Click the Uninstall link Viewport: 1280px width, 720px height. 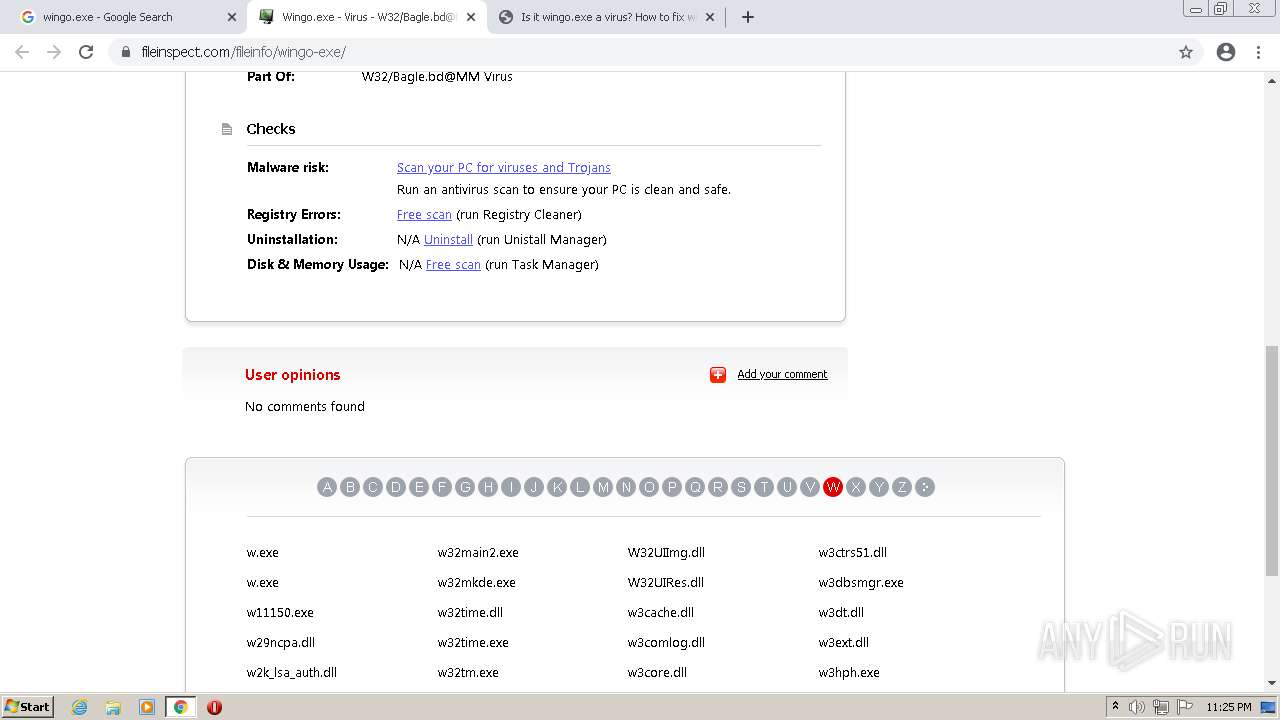coord(448,239)
